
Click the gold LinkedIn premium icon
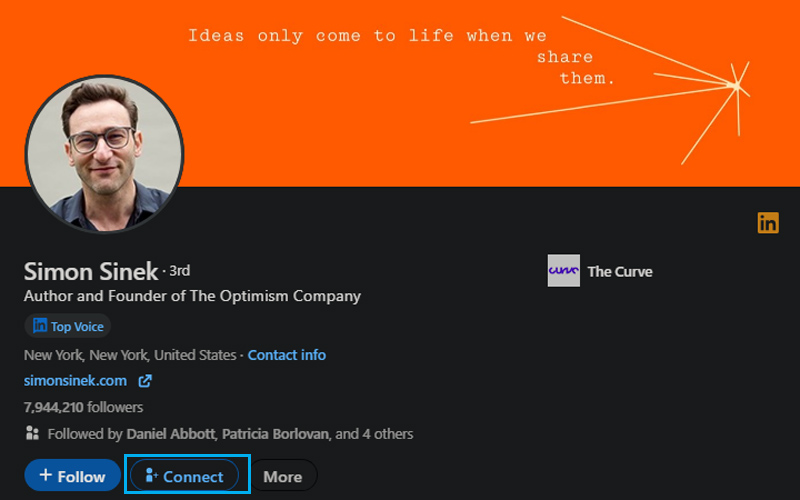point(768,223)
